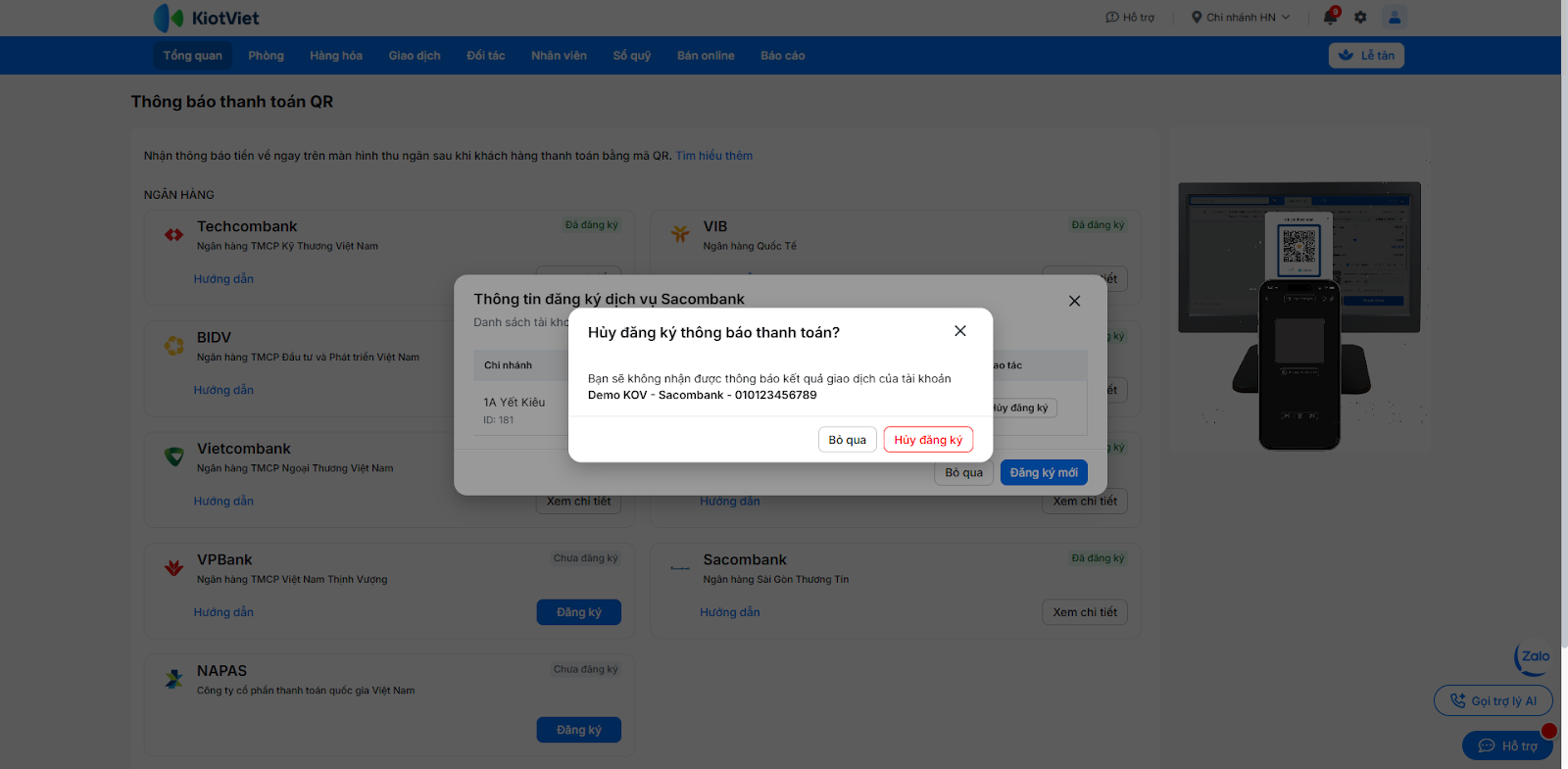This screenshot has height=769, width=1568.
Task: Close the Hủy đăng ký confirmation dialog
Action: 960,331
